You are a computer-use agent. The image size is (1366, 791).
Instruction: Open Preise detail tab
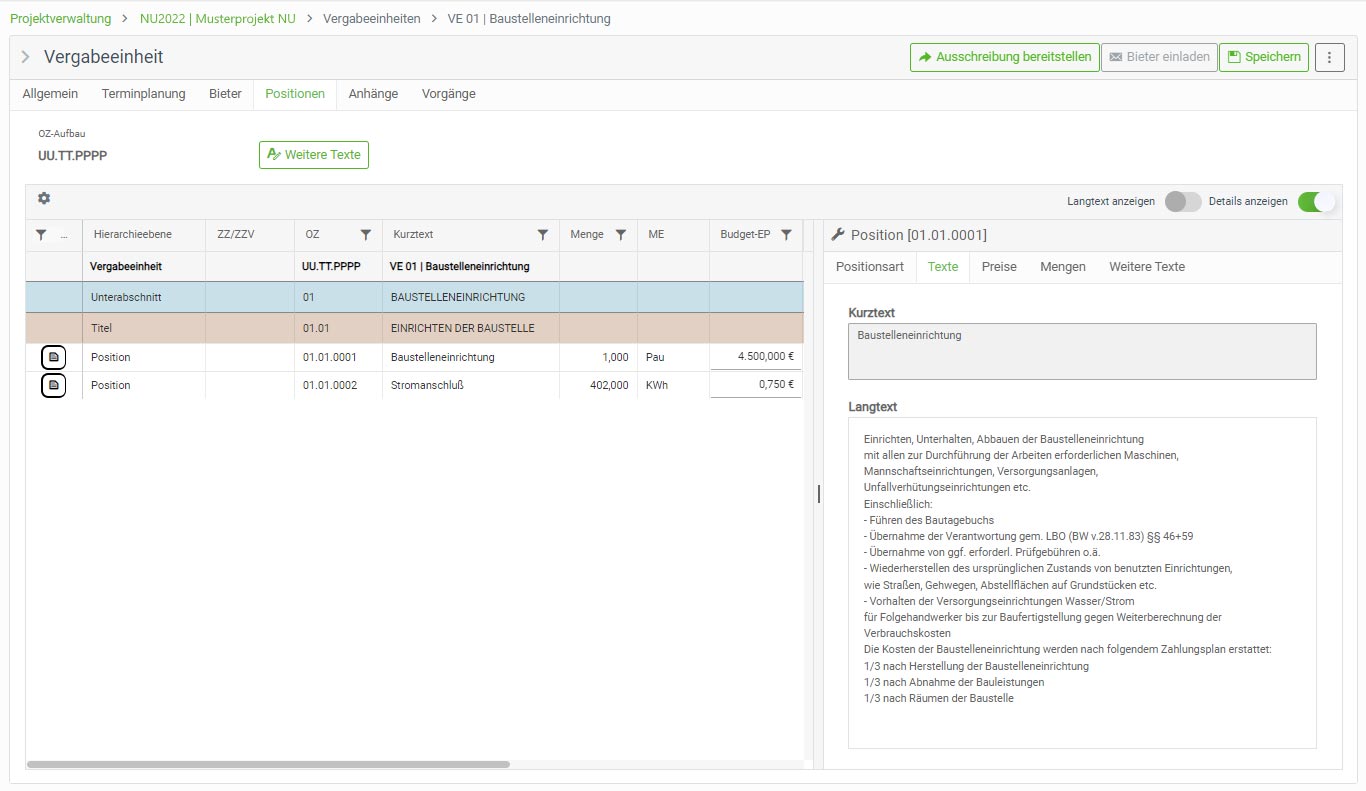[x=999, y=267]
